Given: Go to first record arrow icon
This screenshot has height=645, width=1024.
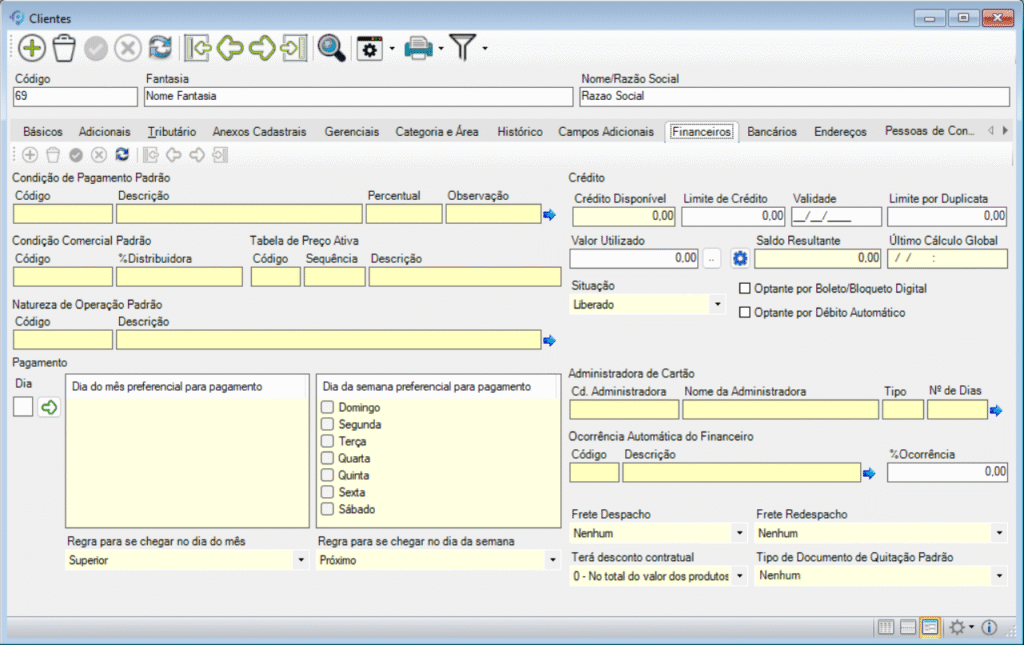Looking at the screenshot, I should click(197, 48).
